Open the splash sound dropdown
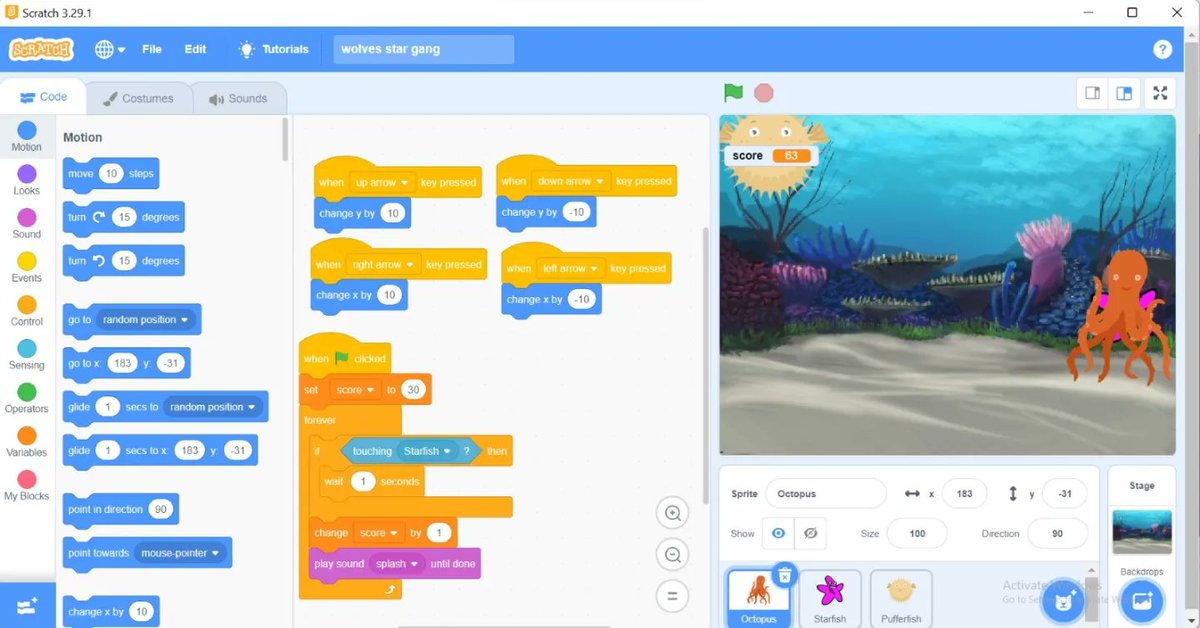This screenshot has width=1200, height=628. click(x=396, y=564)
